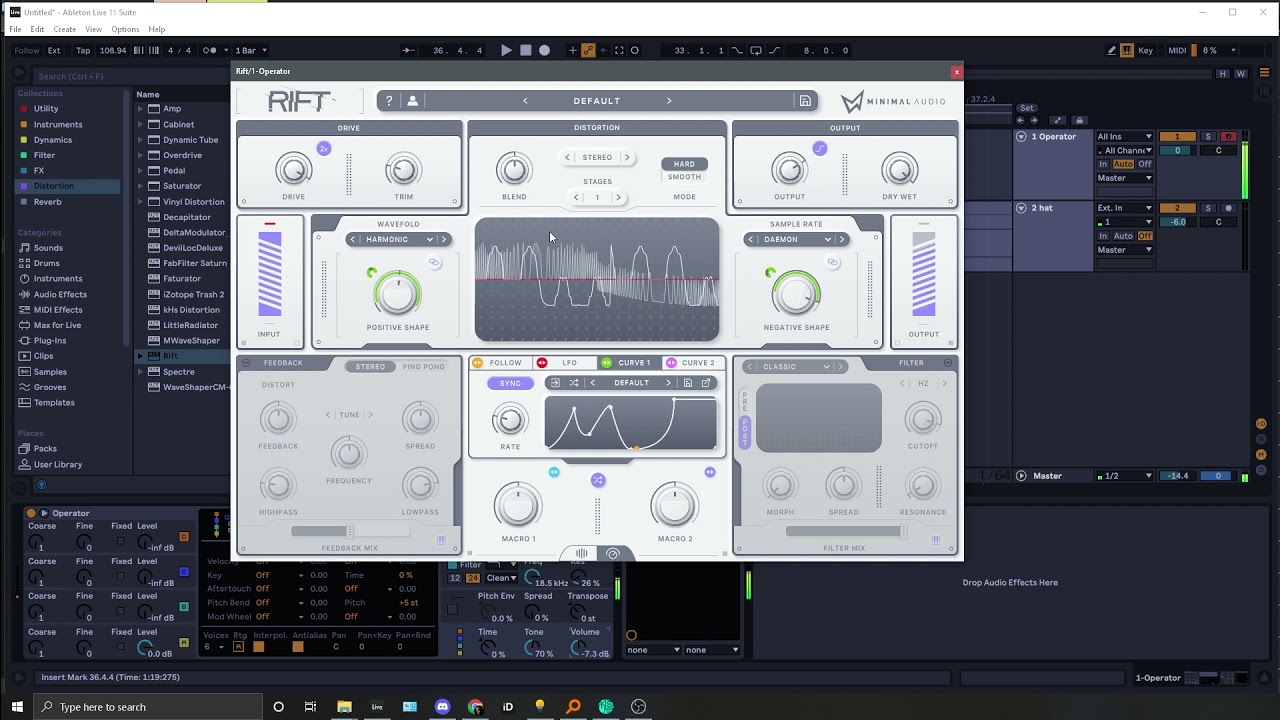The image size is (1280, 720).
Task: Open the HARMONIC wavefold type dropdown
Action: pyautogui.click(x=397, y=239)
